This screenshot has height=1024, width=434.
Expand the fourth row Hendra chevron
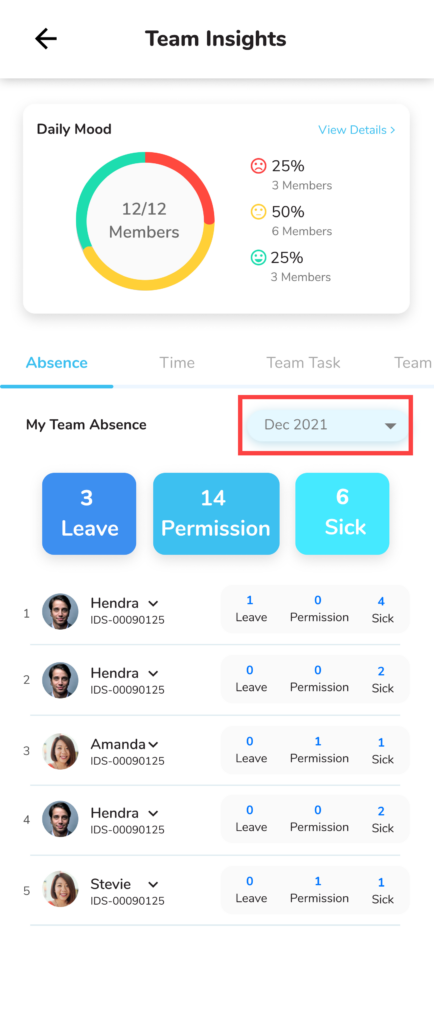pyautogui.click(x=153, y=814)
